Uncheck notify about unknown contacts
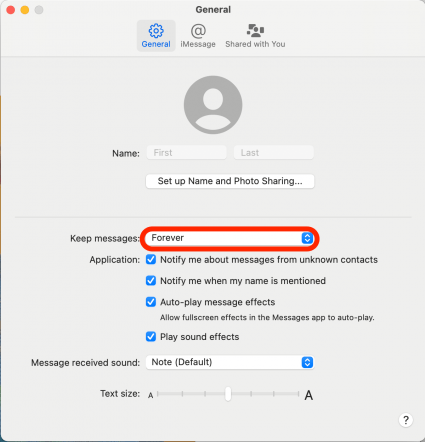 tap(151, 259)
